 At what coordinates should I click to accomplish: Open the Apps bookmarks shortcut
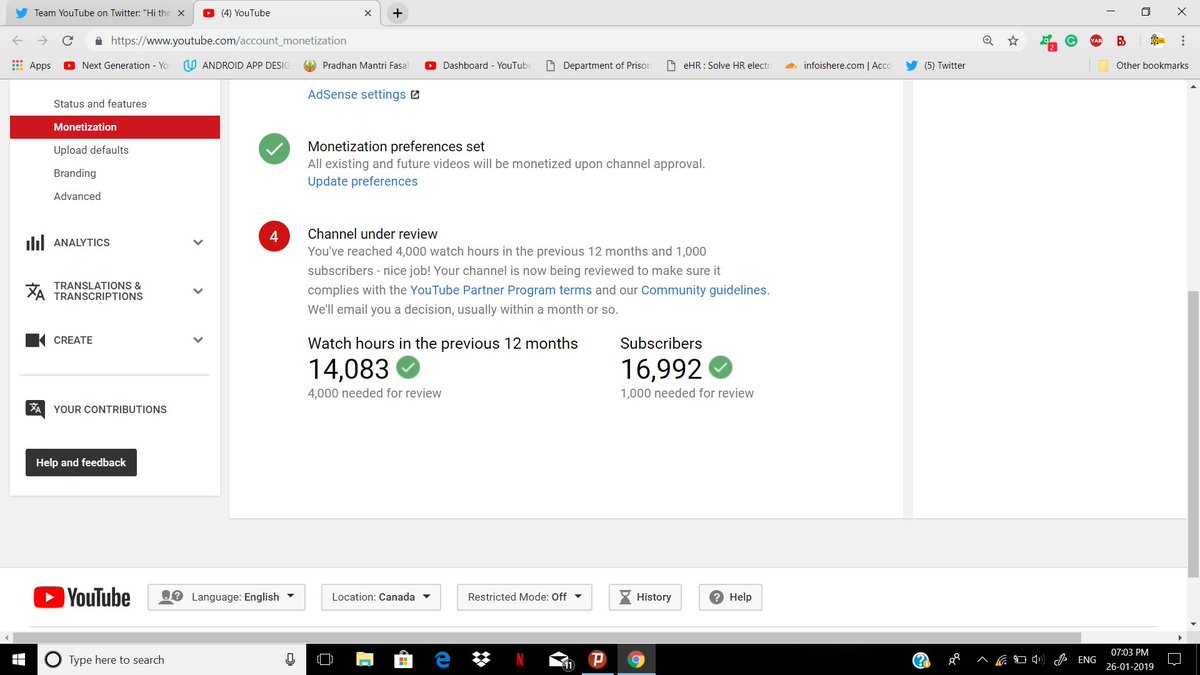[x=31, y=65]
